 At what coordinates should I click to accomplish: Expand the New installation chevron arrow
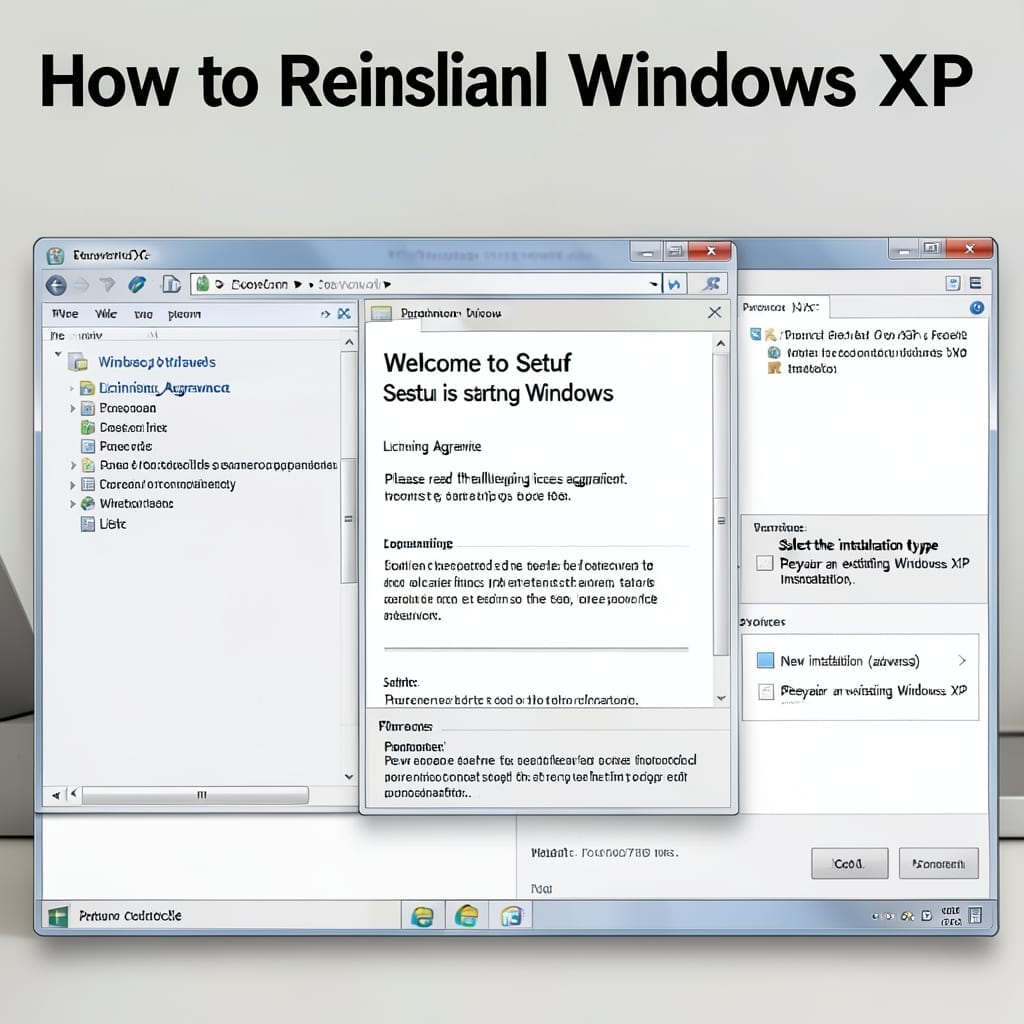click(x=962, y=660)
